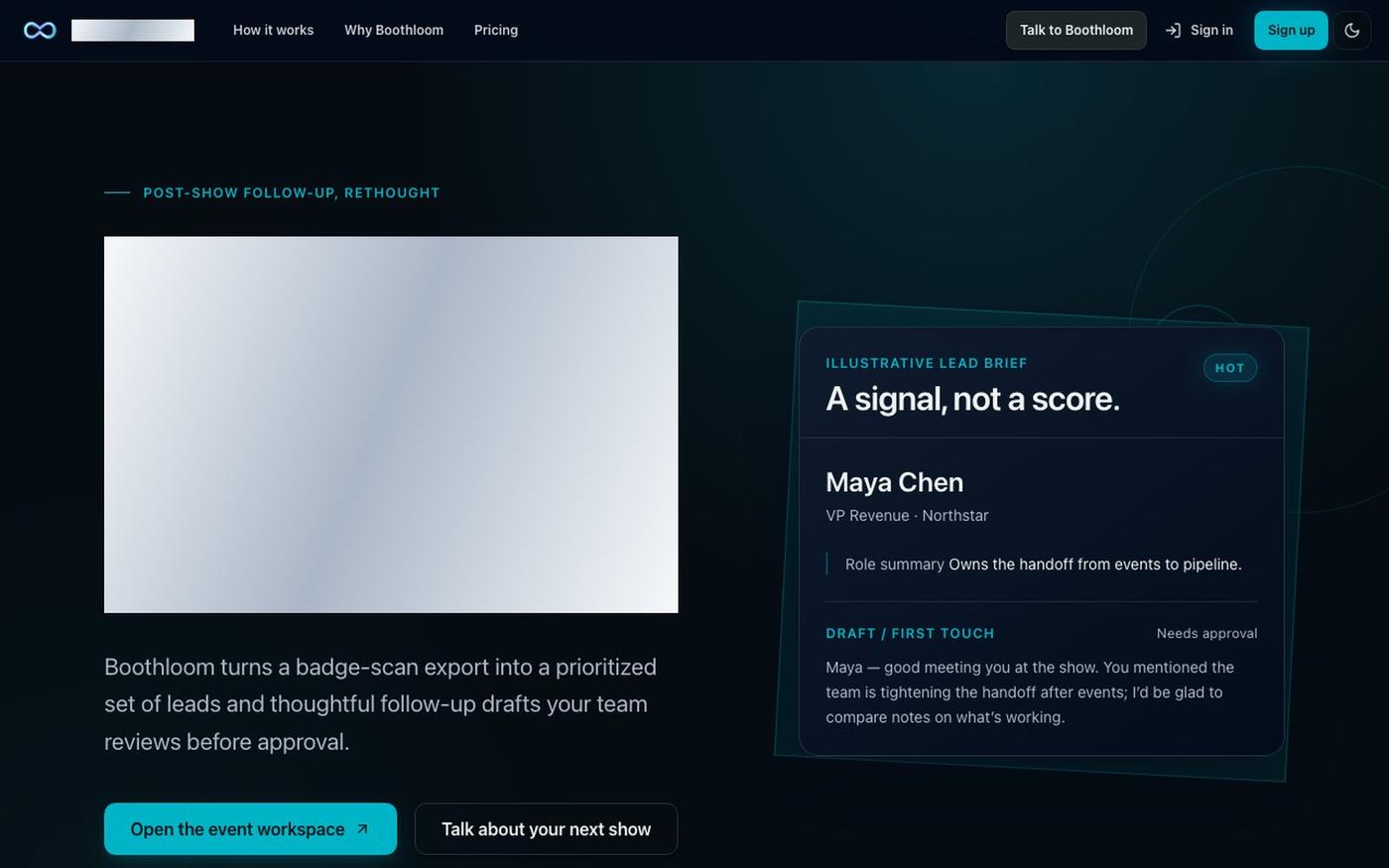
Task: Toggle dark mode with the moon icon
Action: pyautogui.click(x=1351, y=31)
